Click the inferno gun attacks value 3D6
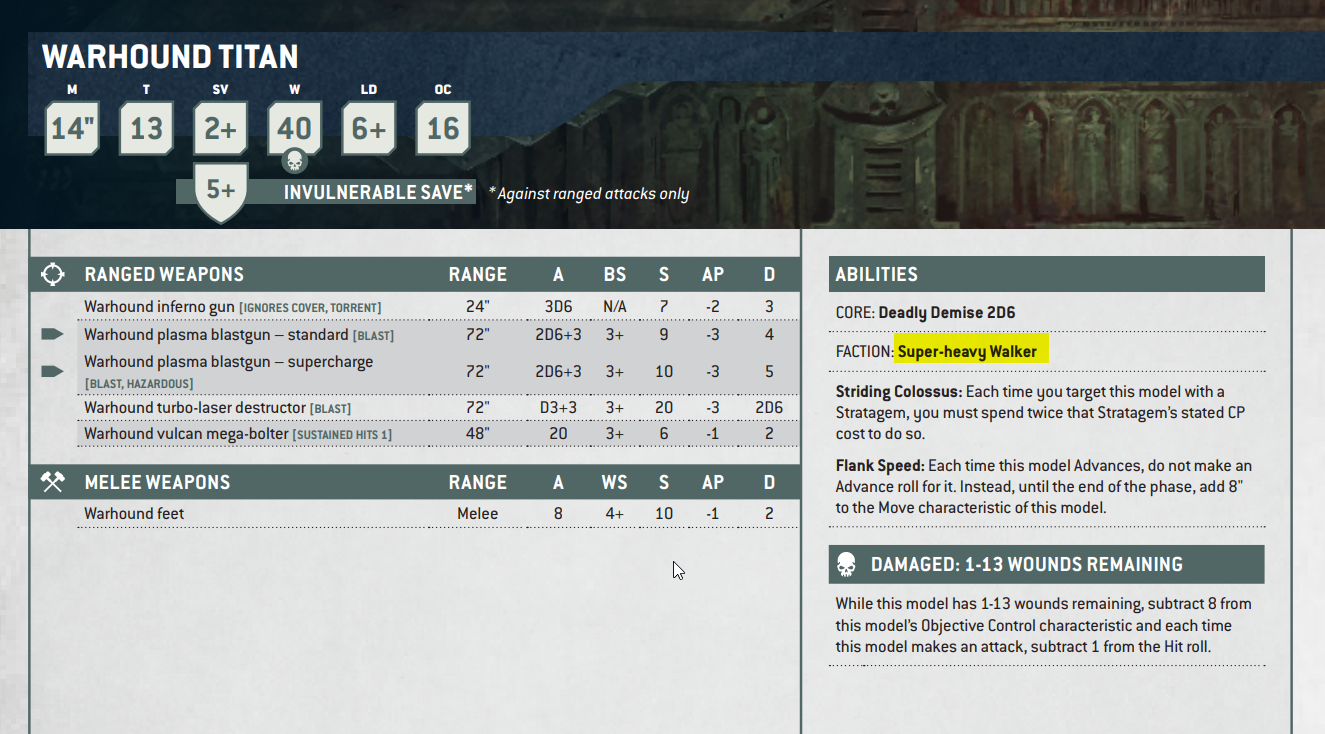This screenshot has width=1325, height=734. pos(558,306)
